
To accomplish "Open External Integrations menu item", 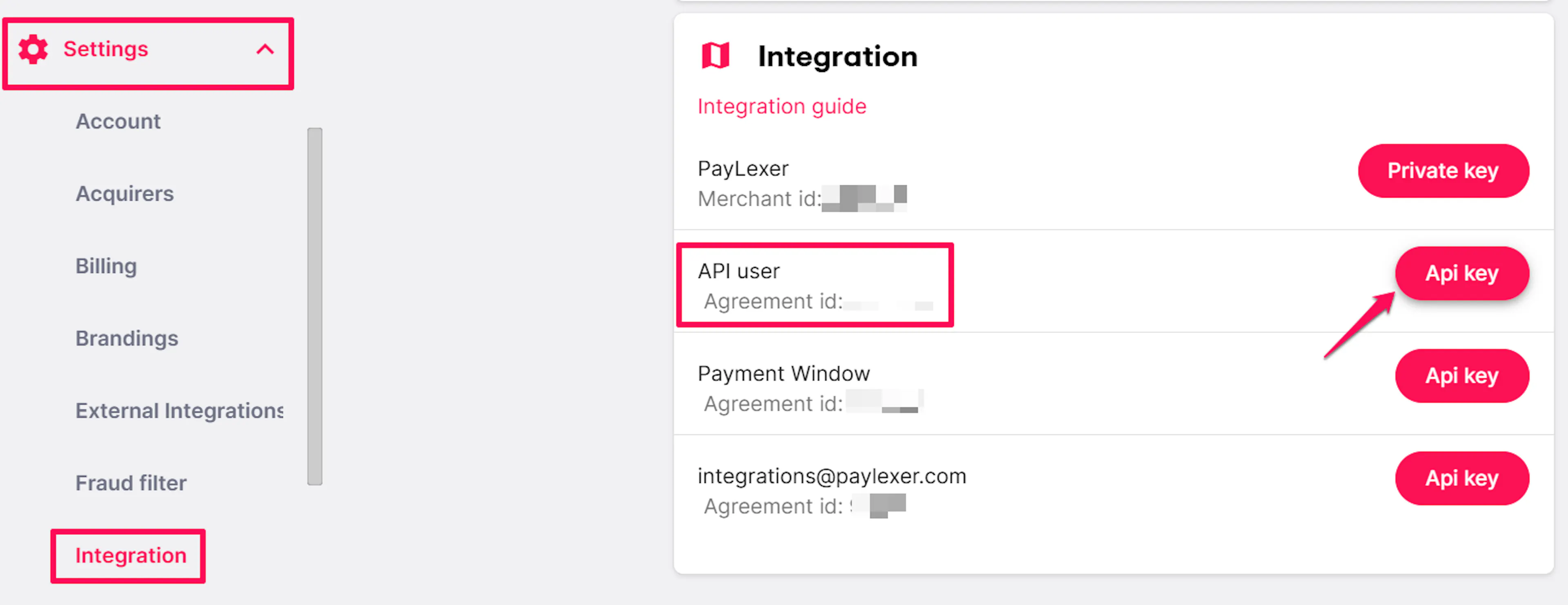I will 180,411.
